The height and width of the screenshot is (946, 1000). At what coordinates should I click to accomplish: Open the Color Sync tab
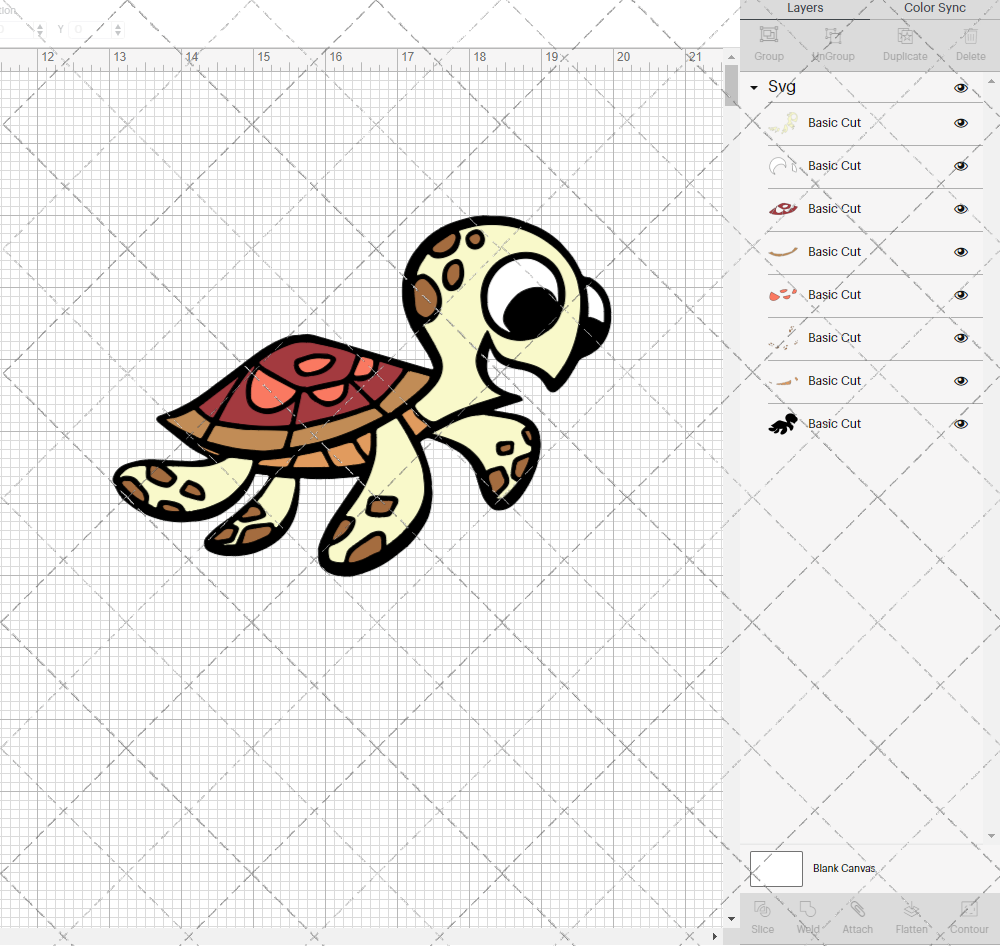(x=934, y=8)
